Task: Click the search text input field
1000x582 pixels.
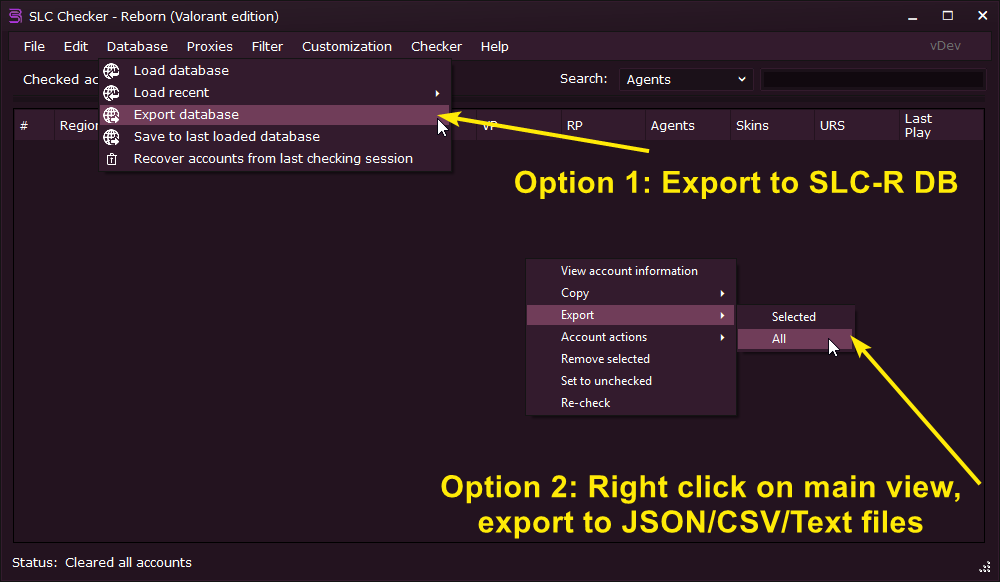Action: 873,80
